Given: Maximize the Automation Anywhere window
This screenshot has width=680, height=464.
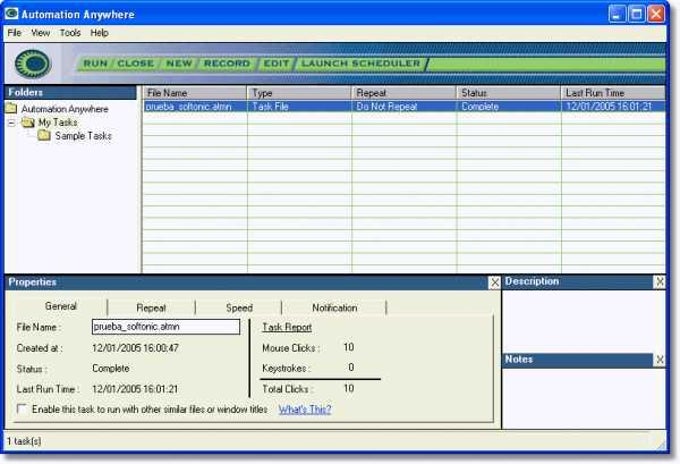Looking at the screenshot, I should pos(636,14).
